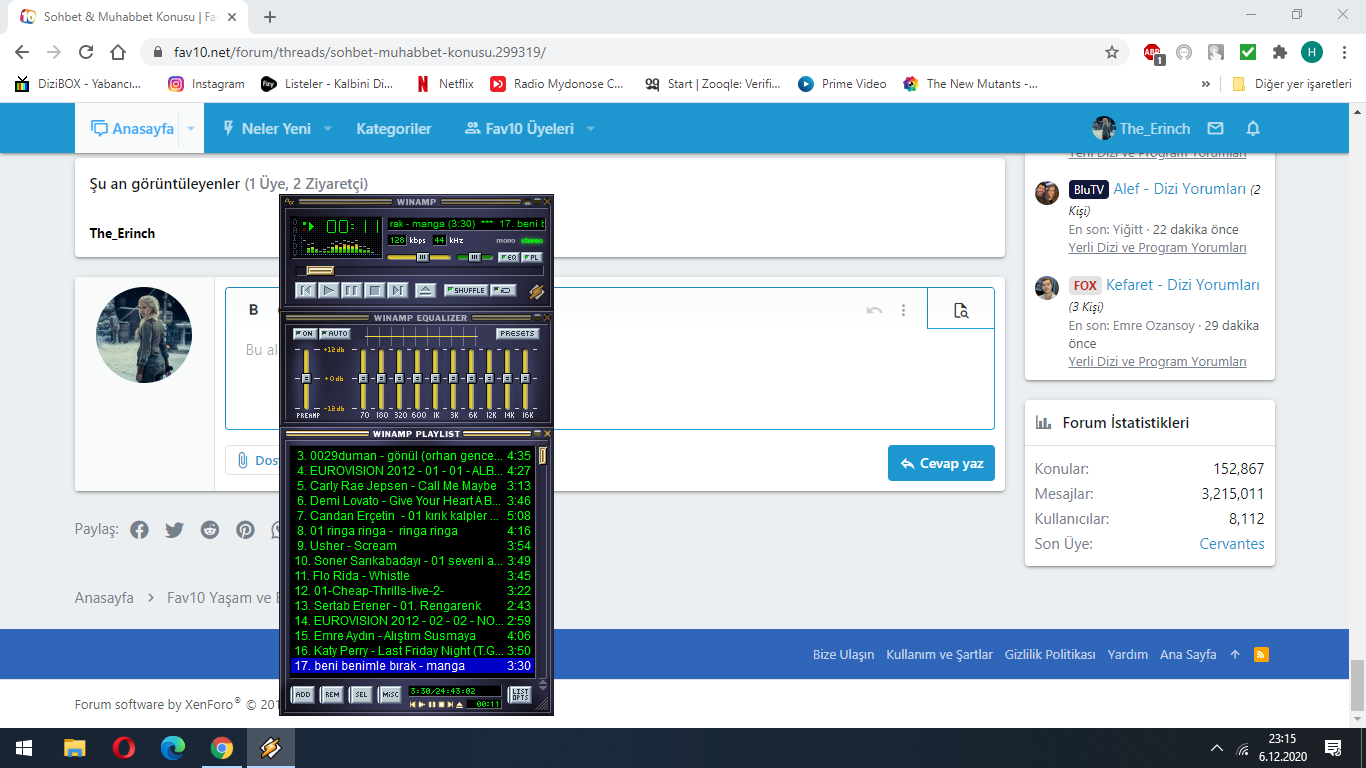Screen dimensions: 1366x768
Task: Expand the Neler Yeni dropdown arrow
Action: [x=328, y=129]
